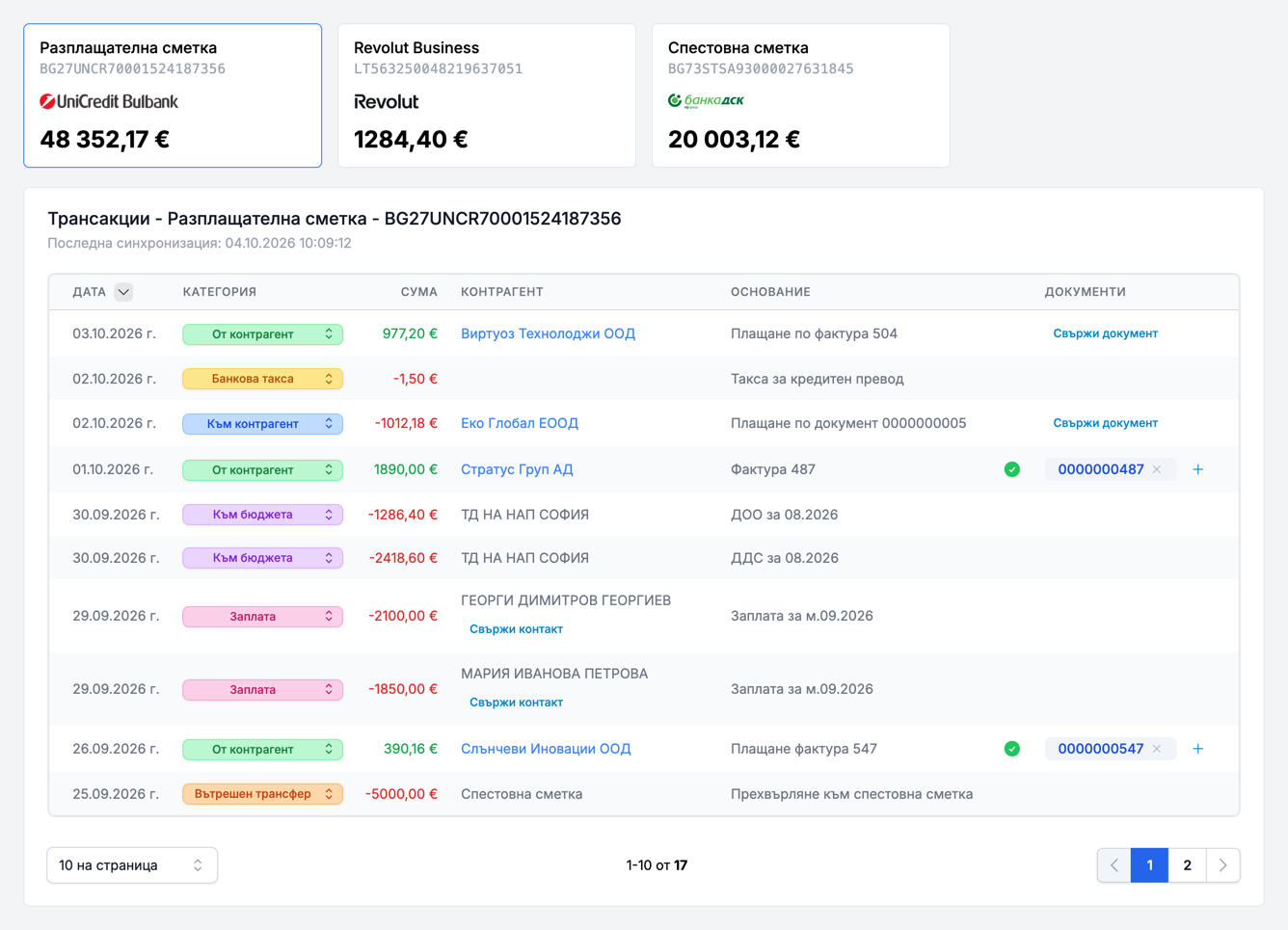Open Еко Глобал ЕООД counterparty
The width and height of the screenshot is (1288, 930).
pyautogui.click(x=520, y=423)
